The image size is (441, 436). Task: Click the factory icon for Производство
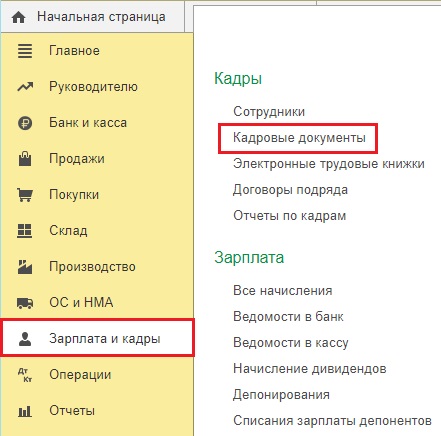25,267
